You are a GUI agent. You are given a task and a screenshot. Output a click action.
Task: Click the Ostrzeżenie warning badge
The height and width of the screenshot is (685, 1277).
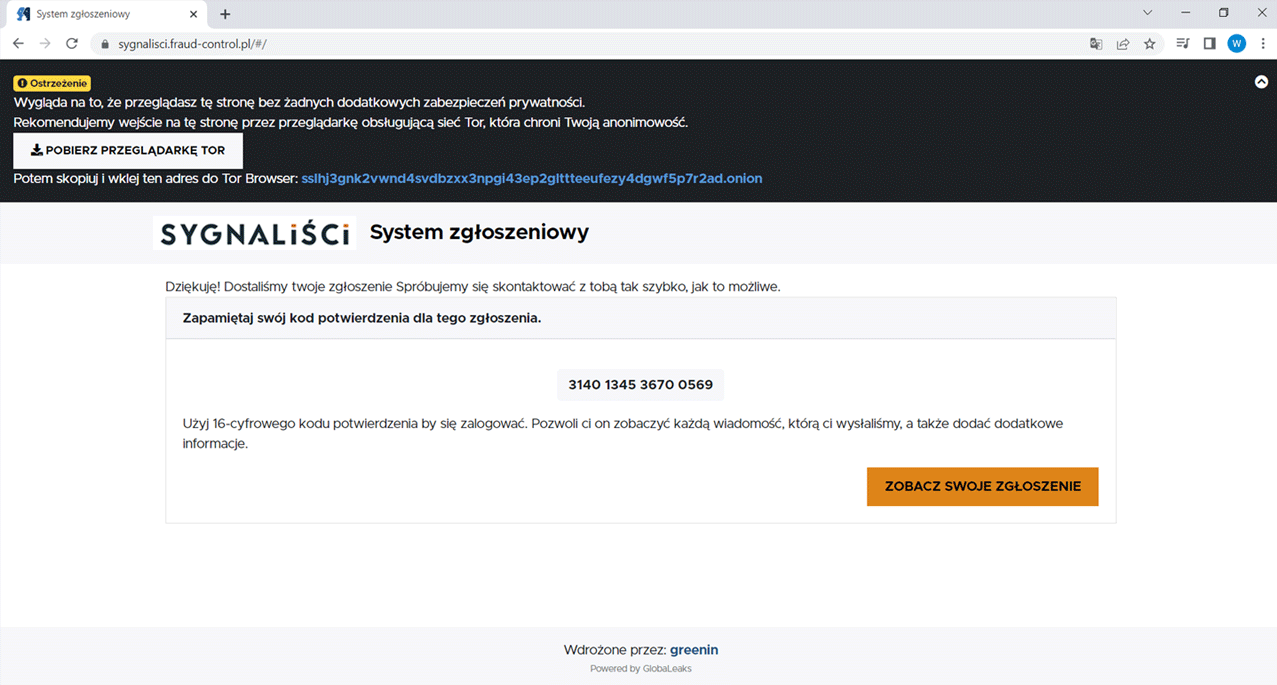(52, 84)
